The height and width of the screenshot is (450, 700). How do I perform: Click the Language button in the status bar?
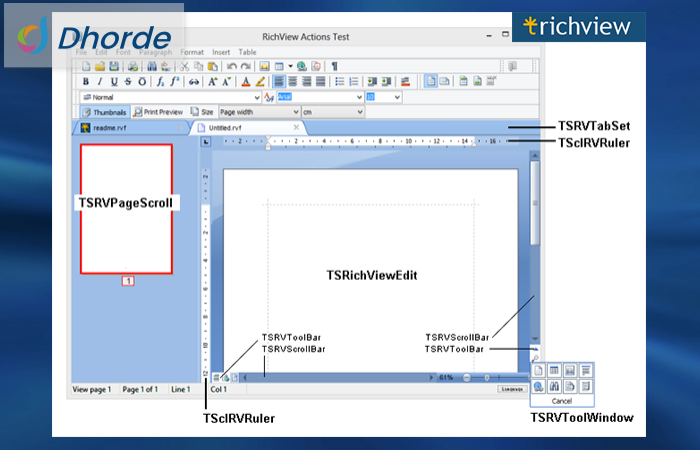coord(512,389)
